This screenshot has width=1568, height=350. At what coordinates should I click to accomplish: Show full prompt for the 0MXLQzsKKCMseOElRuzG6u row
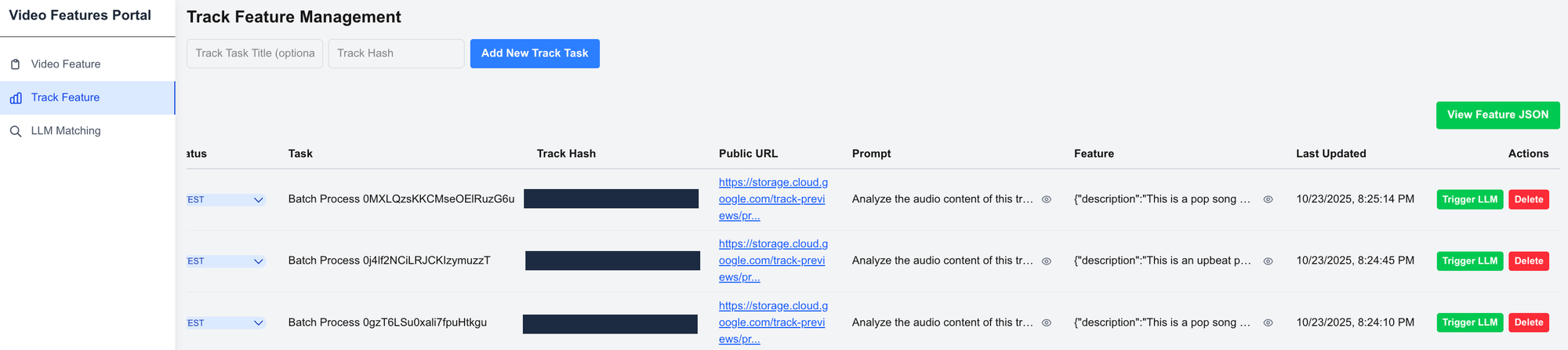pos(1046,199)
